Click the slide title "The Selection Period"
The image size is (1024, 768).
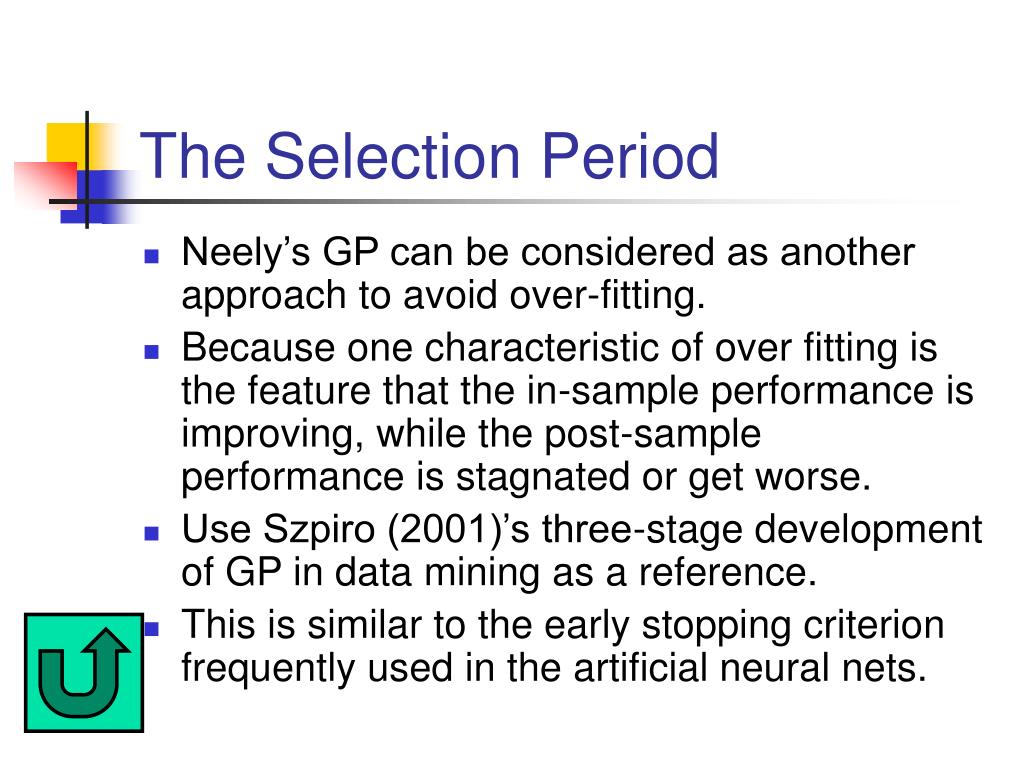click(x=429, y=156)
